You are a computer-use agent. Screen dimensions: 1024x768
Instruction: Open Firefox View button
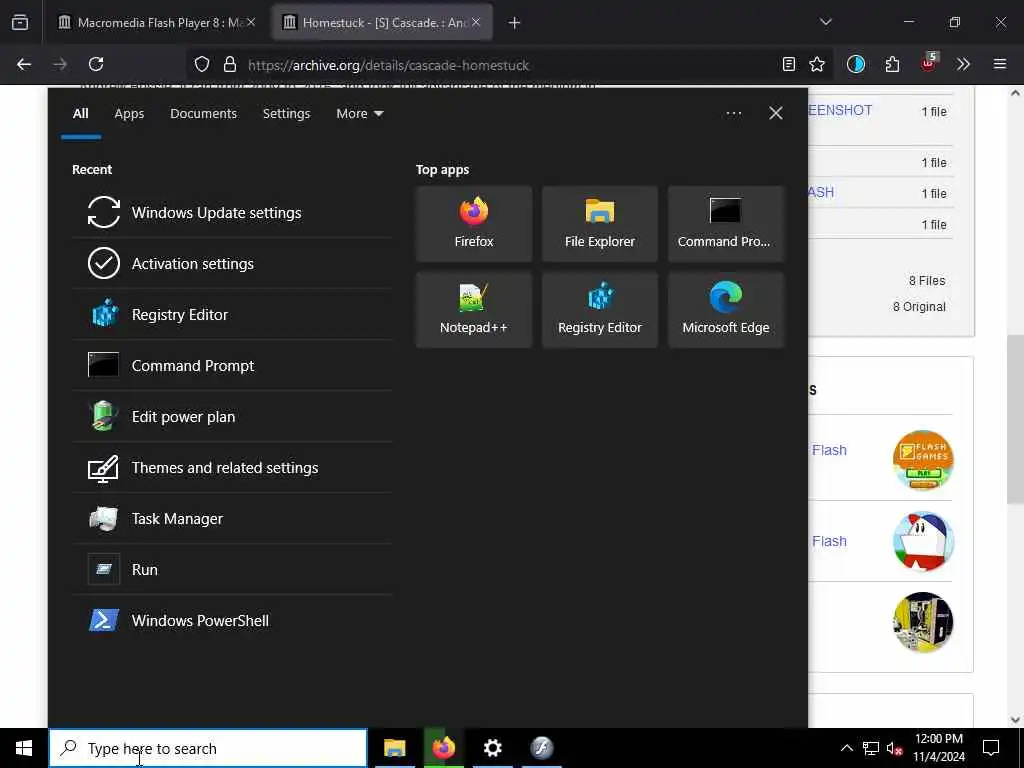click(20, 23)
